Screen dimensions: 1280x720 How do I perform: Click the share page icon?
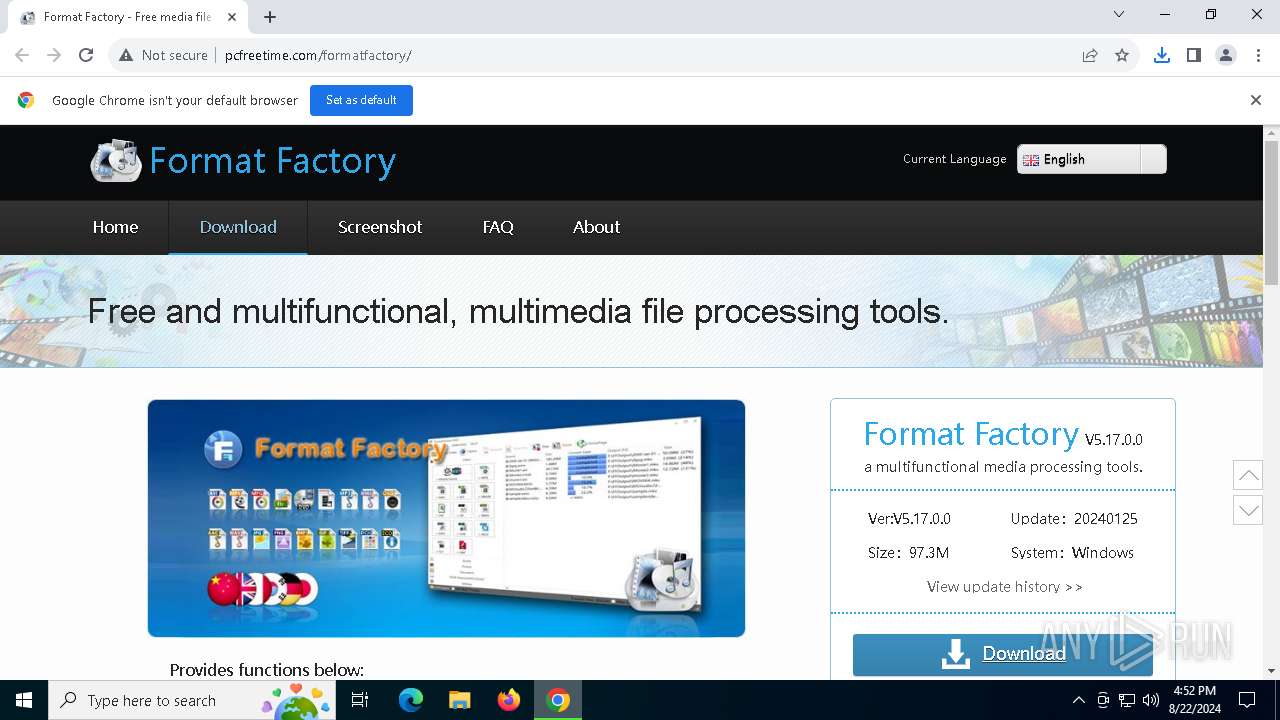[1090, 55]
